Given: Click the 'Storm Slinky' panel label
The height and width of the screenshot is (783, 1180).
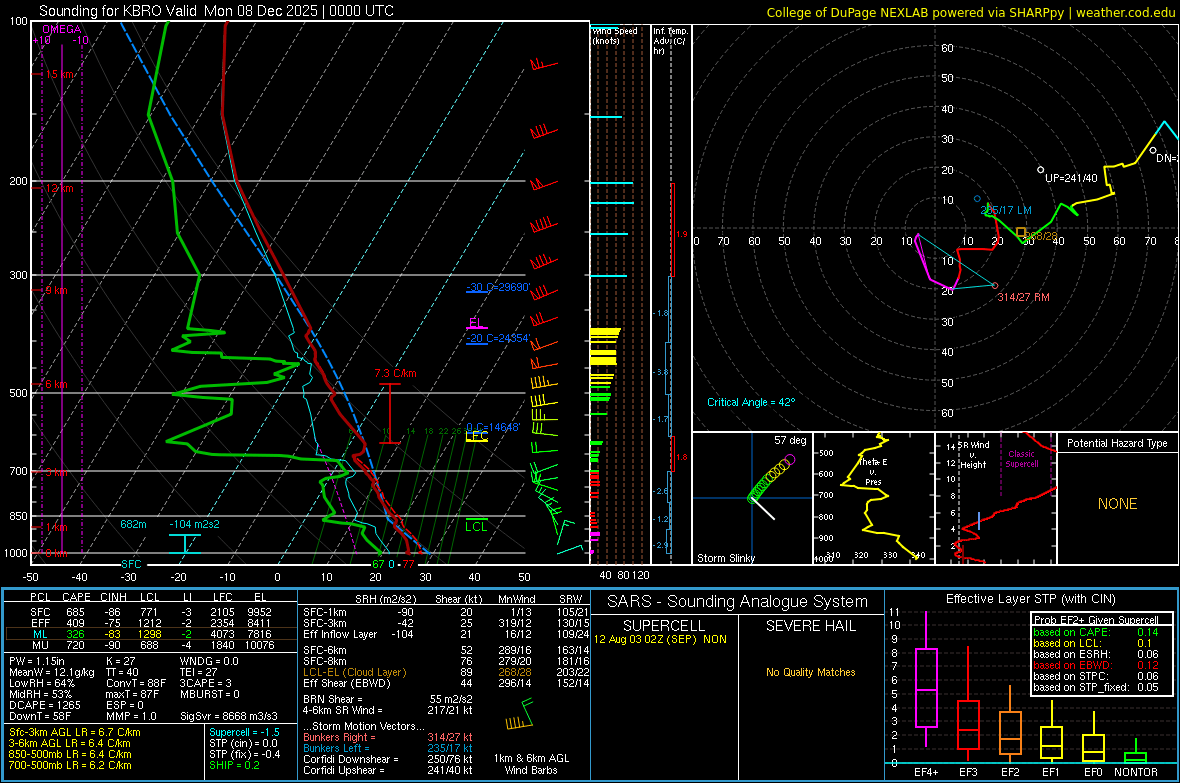Looking at the screenshot, I should coord(725,558).
